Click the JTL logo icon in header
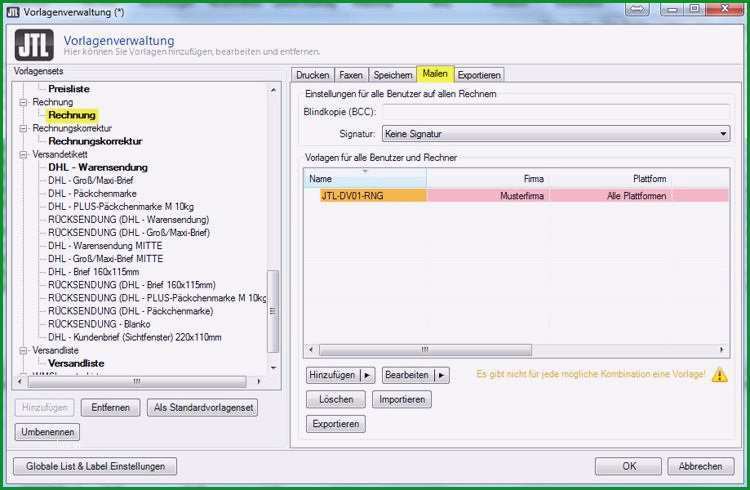Image resolution: width=750 pixels, height=490 pixels. (x=34, y=45)
